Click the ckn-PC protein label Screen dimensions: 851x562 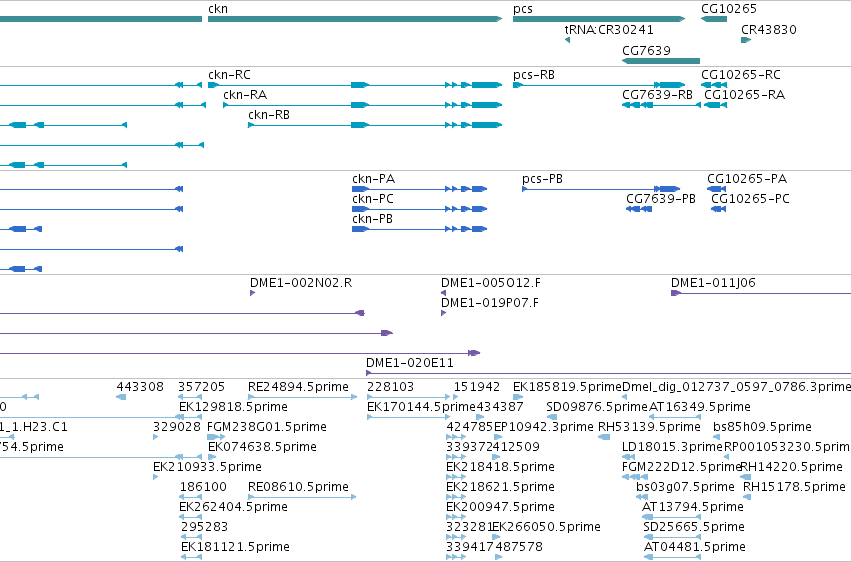(372, 199)
